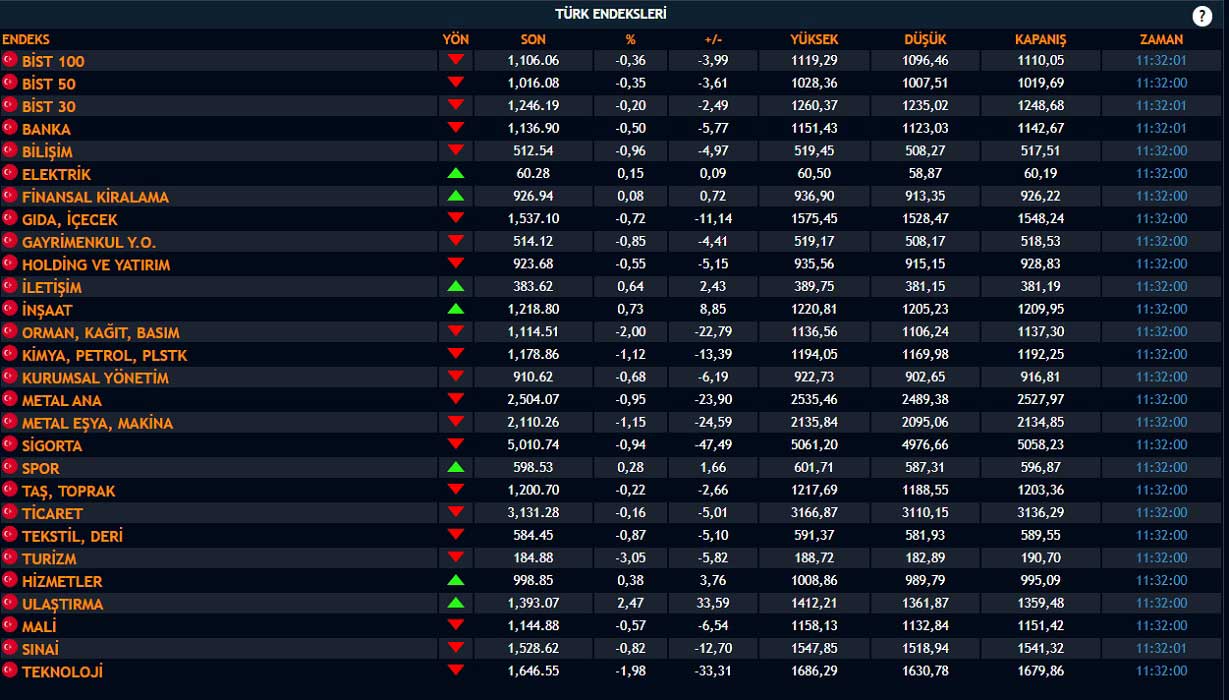This screenshot has width=1229, height=700.
Task: Sort by the +/- column header
Action: 713,40
